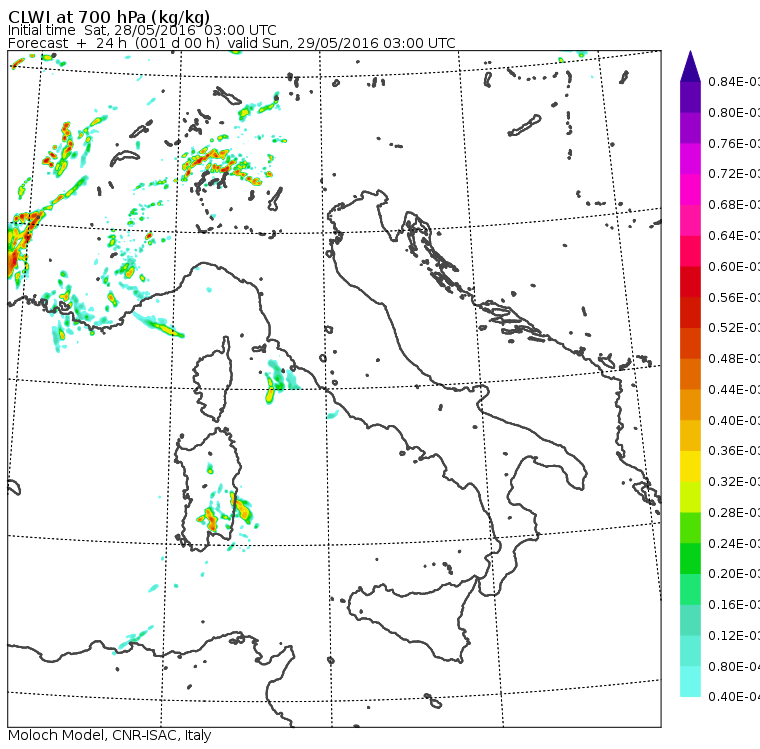Click the colorbar label 0.52E-03
The width and height of the screenshot is (760, 749).
coord(734,328)
